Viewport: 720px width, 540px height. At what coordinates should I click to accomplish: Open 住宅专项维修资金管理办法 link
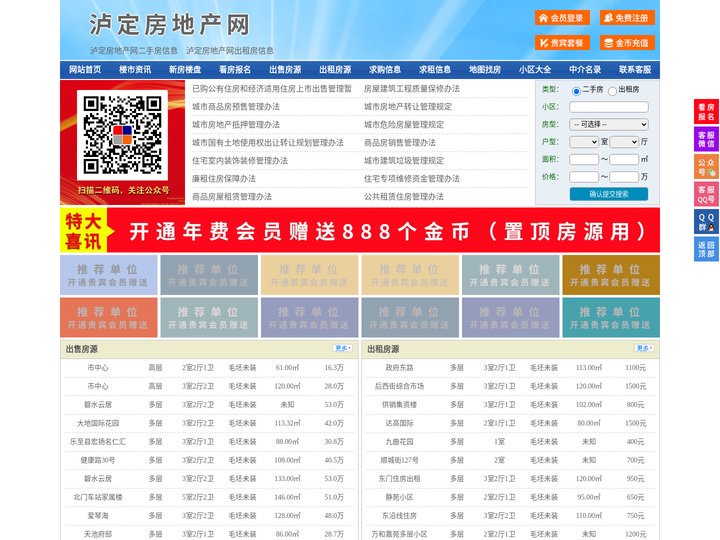(411, 178)
